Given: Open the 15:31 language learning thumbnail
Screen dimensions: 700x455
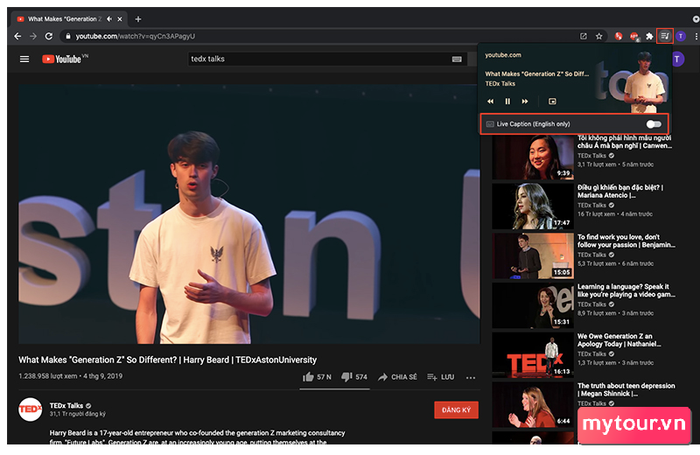Looking at the screenshot, I should click(x=533, y=305).
